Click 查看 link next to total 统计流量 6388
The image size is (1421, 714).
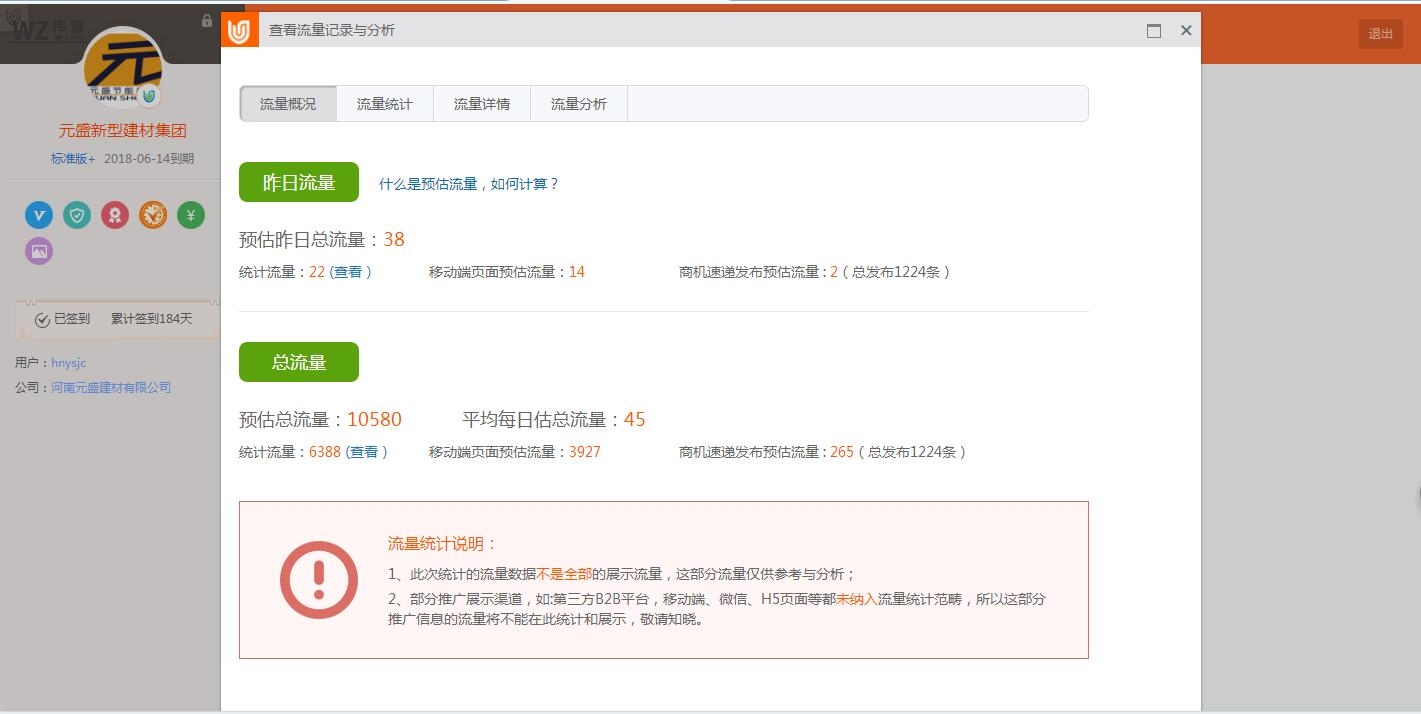tap(365, 452)
